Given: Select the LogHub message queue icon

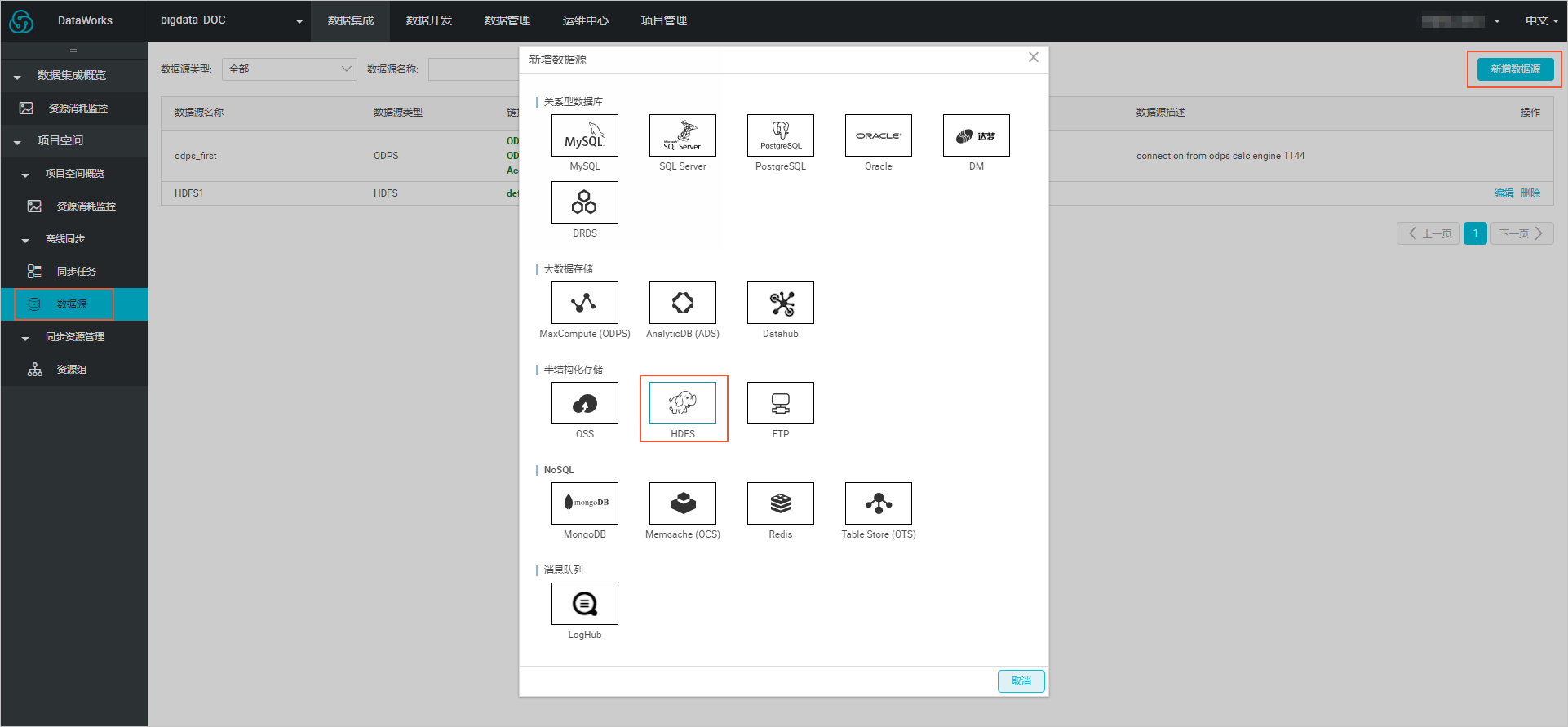Looking at the screenshot, I should click(x=584, y=604).
